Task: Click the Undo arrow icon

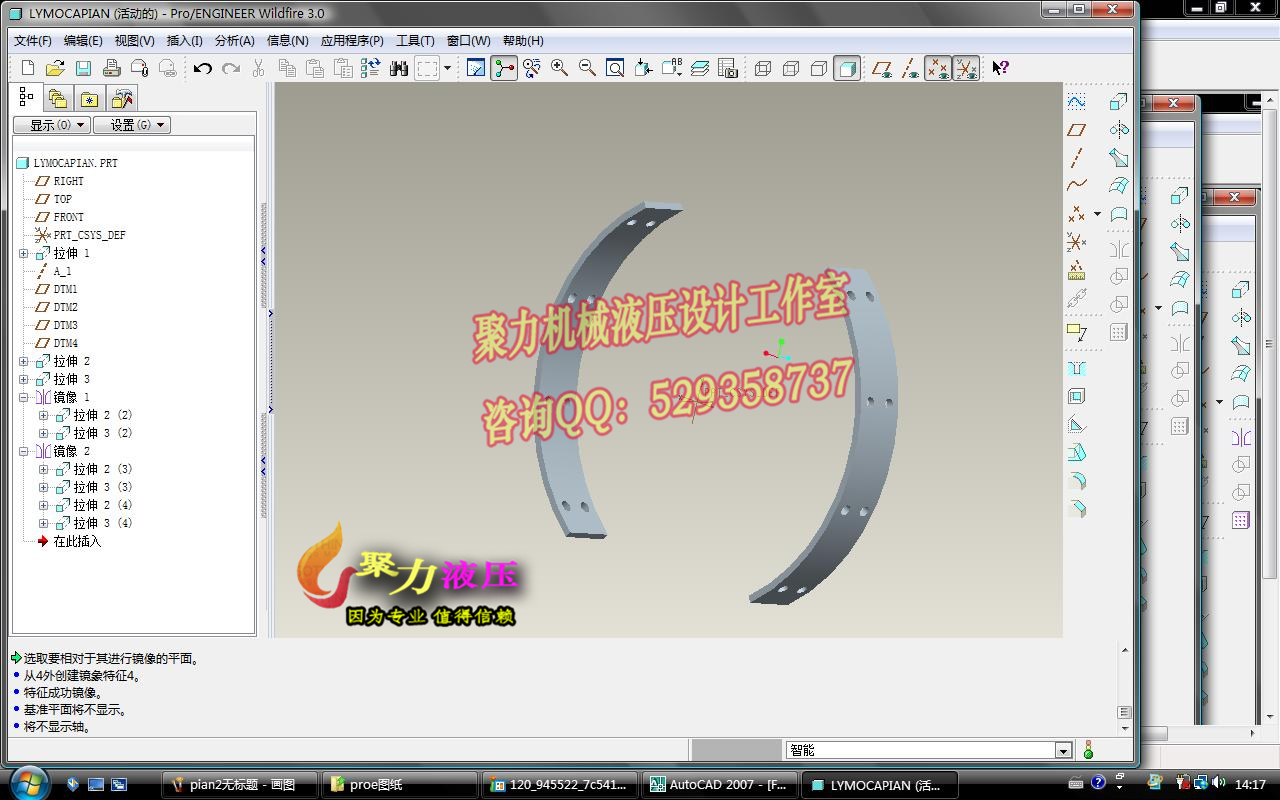Action: [203, 68]
